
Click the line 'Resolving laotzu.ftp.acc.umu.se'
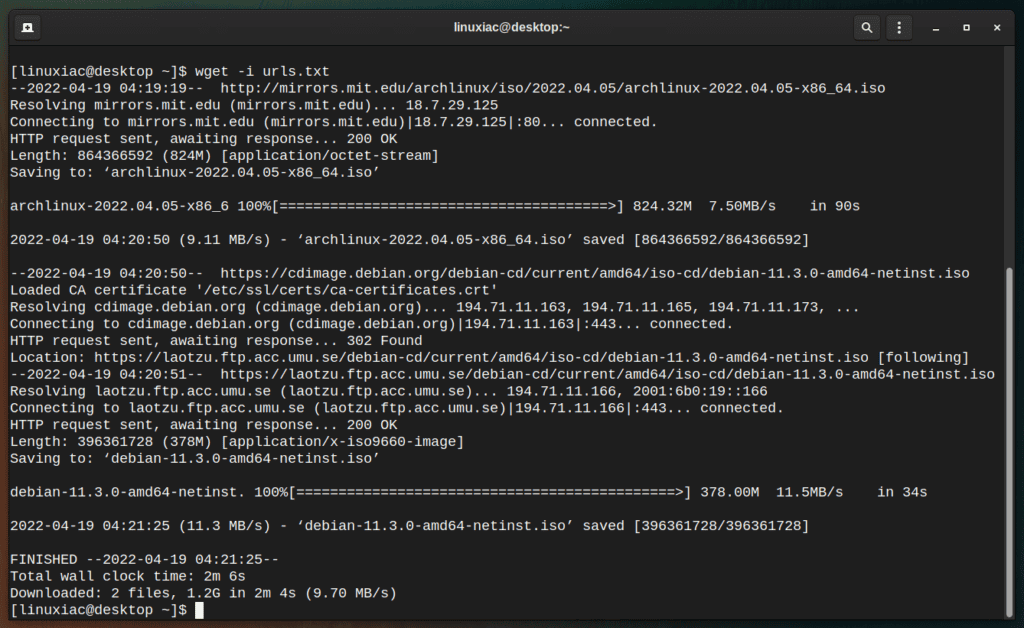tap(389, 391)
